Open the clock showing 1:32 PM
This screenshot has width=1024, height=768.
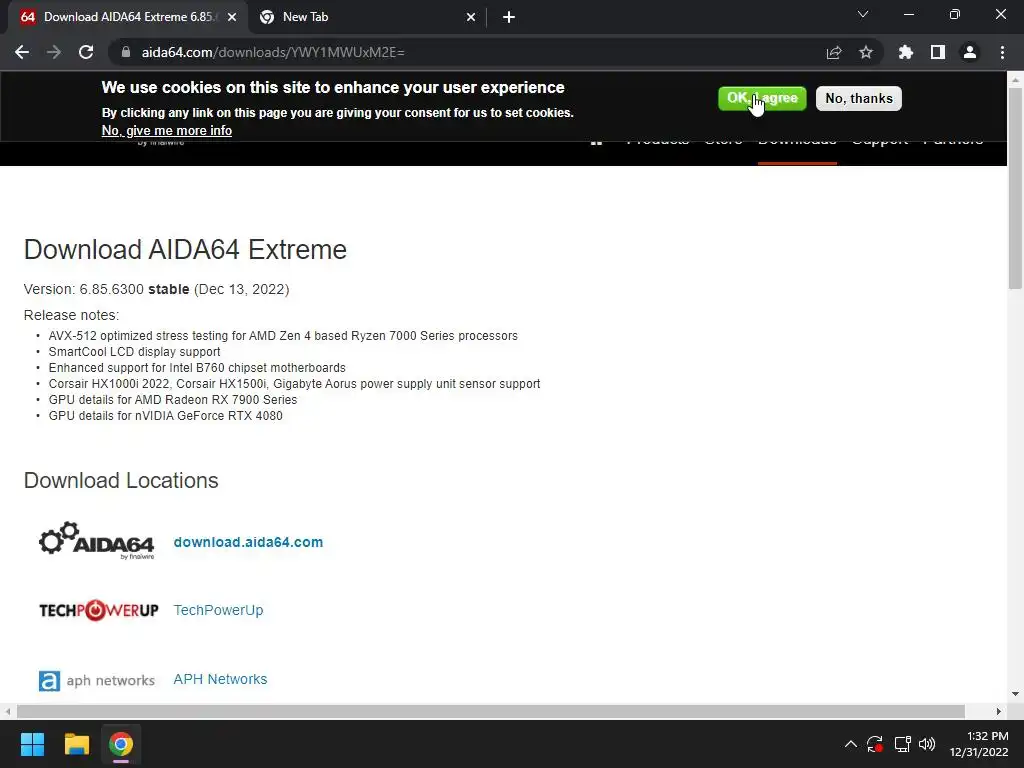[979, 744]
